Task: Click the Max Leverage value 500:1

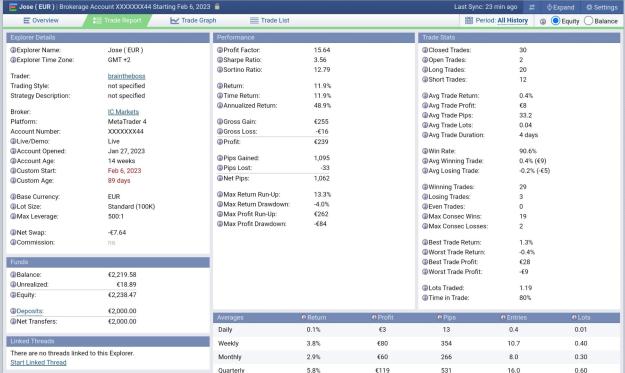Action: point(116,216)
